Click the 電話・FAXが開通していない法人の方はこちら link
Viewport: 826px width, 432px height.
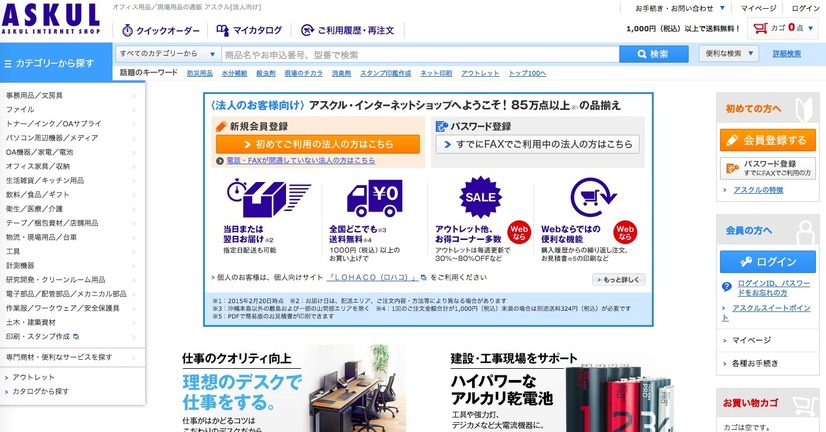pyautogui.click(x=301, y=160)
